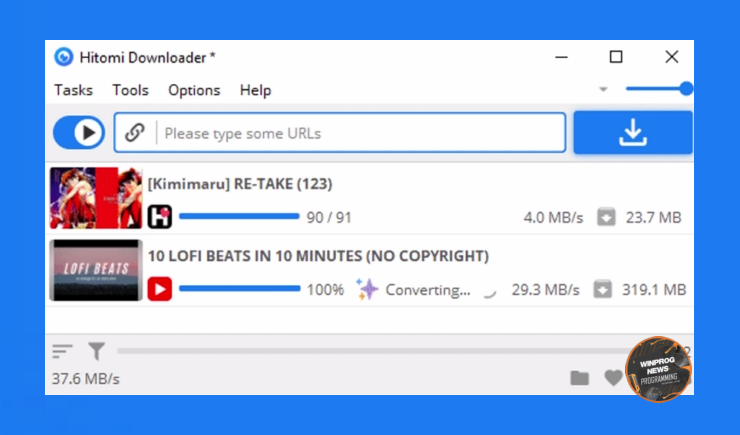
Task: Maximize the Hitomi Downloader window
Action: [616, 57]
